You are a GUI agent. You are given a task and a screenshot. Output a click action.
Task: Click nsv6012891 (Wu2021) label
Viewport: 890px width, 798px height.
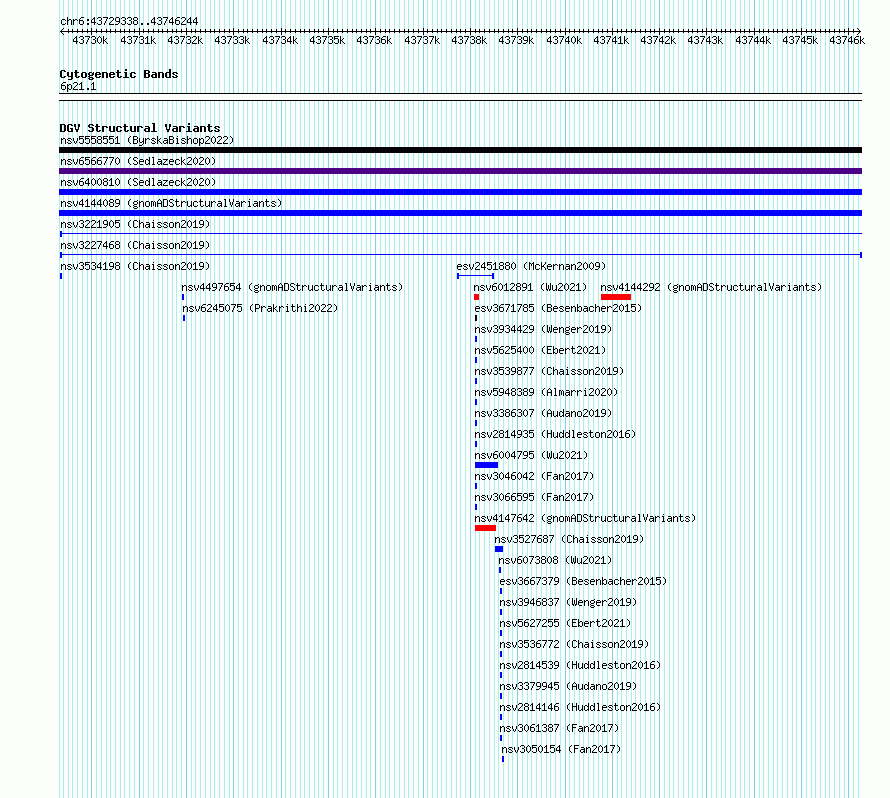(x=530, y=287)
